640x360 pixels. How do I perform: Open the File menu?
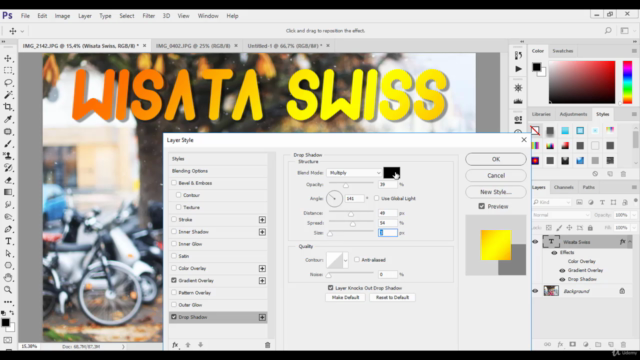25,16
